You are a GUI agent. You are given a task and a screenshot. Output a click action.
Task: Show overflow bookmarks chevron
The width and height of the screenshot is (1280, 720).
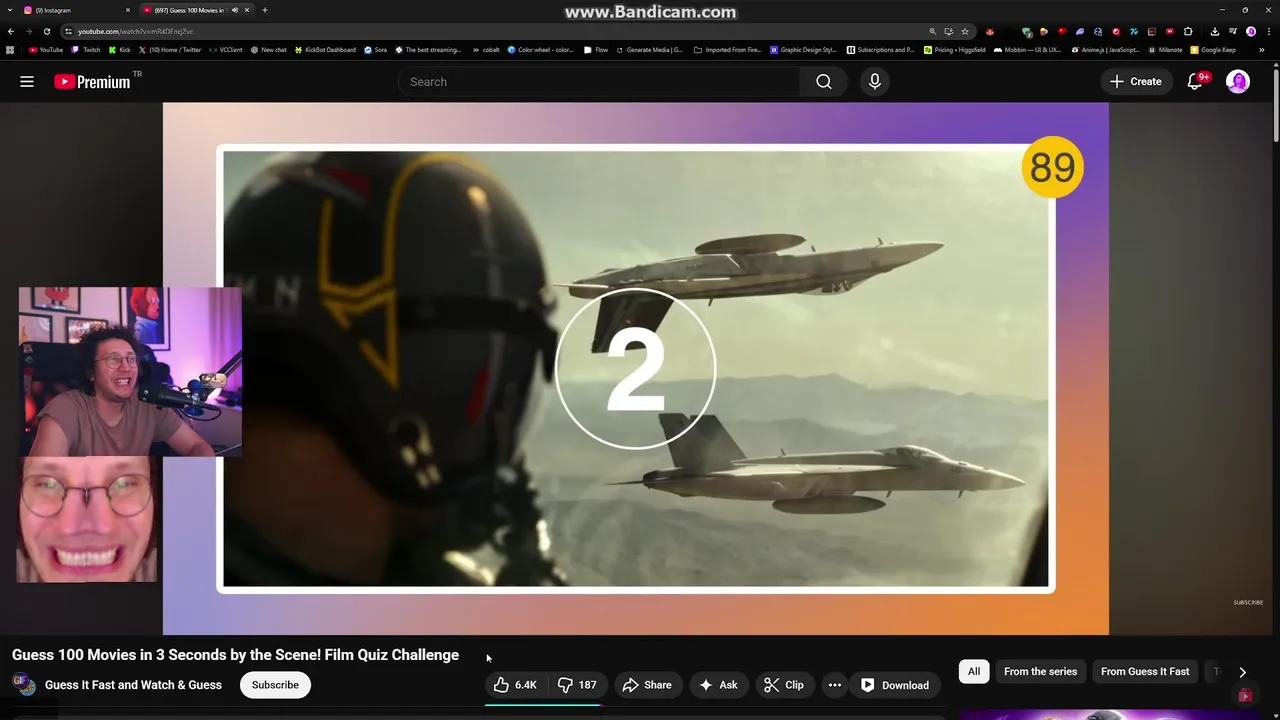coord(1261,50)
